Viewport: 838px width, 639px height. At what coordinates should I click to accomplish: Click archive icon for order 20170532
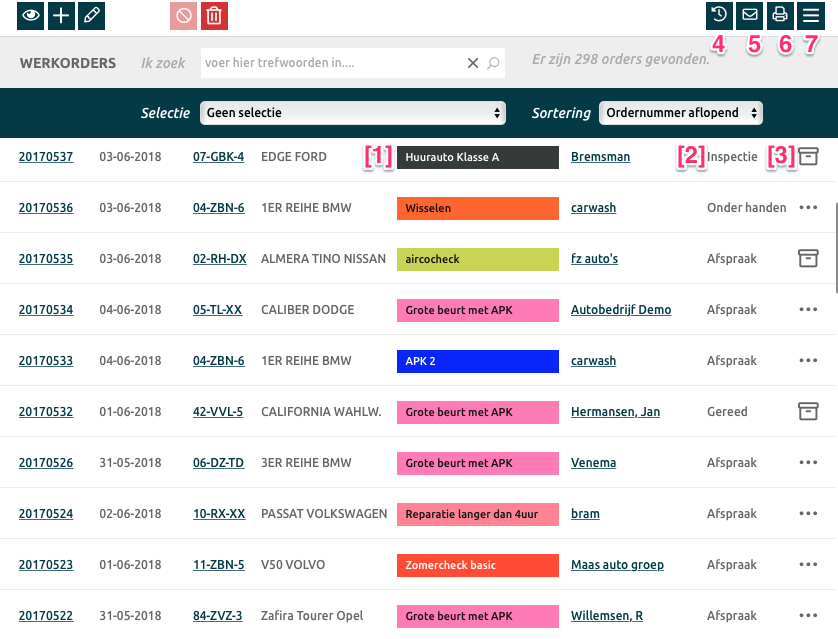click(808, 411)
